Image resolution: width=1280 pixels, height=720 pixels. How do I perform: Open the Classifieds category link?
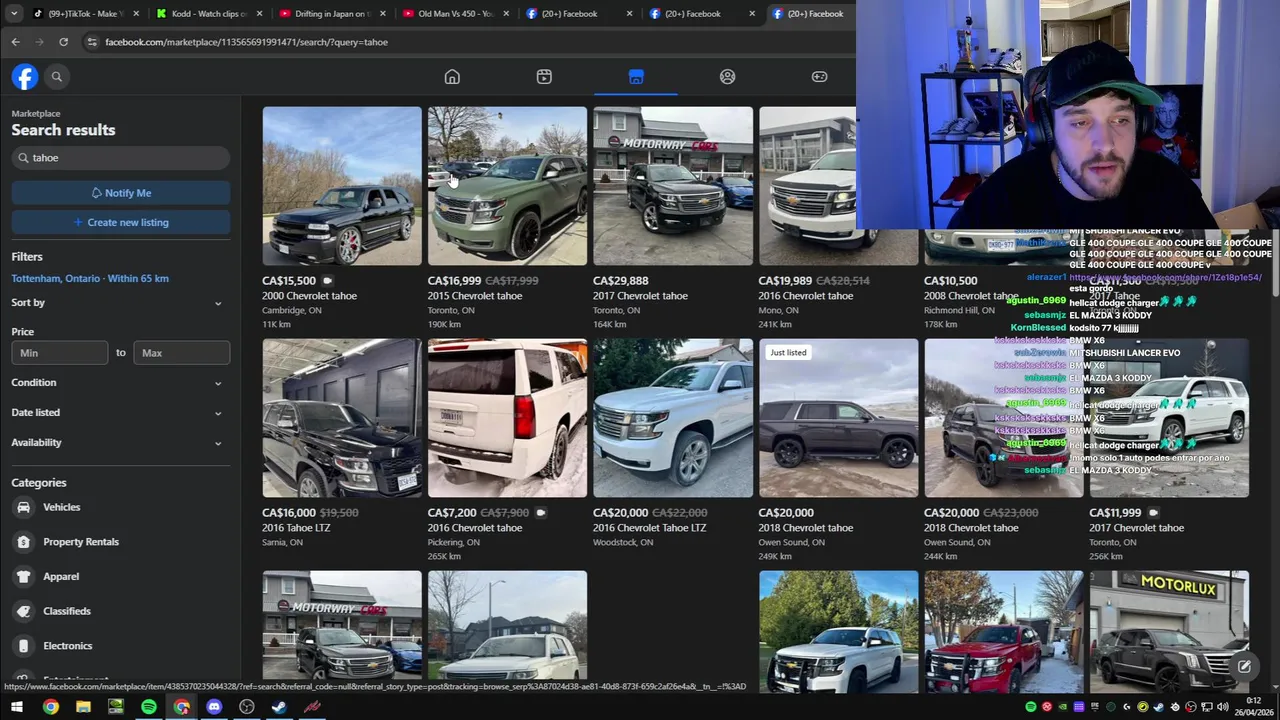[67, 611]
